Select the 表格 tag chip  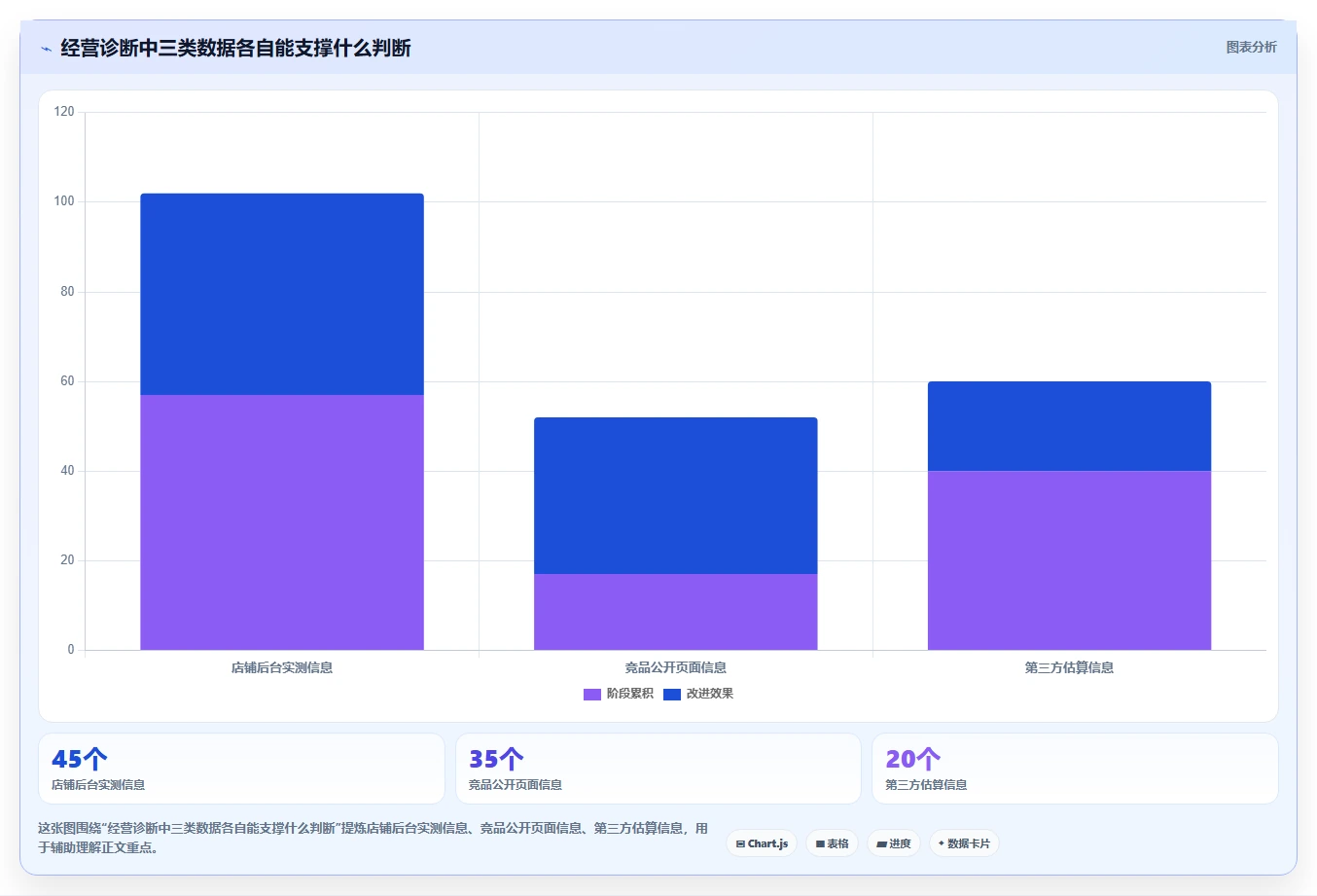(x=832, y=843)
